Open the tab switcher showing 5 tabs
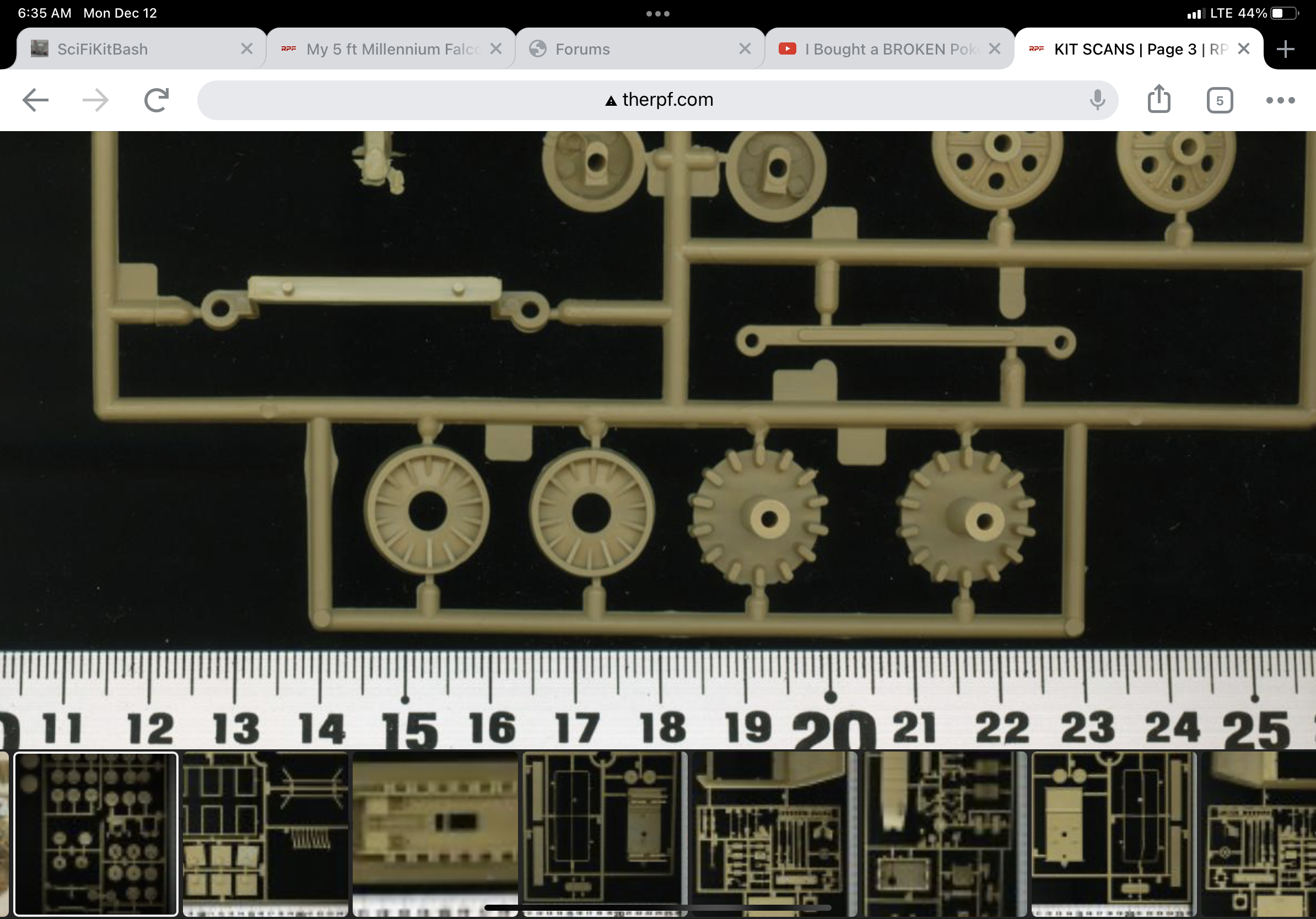The width and height of the screenshot is (1316, 919). click(1220, 100)
